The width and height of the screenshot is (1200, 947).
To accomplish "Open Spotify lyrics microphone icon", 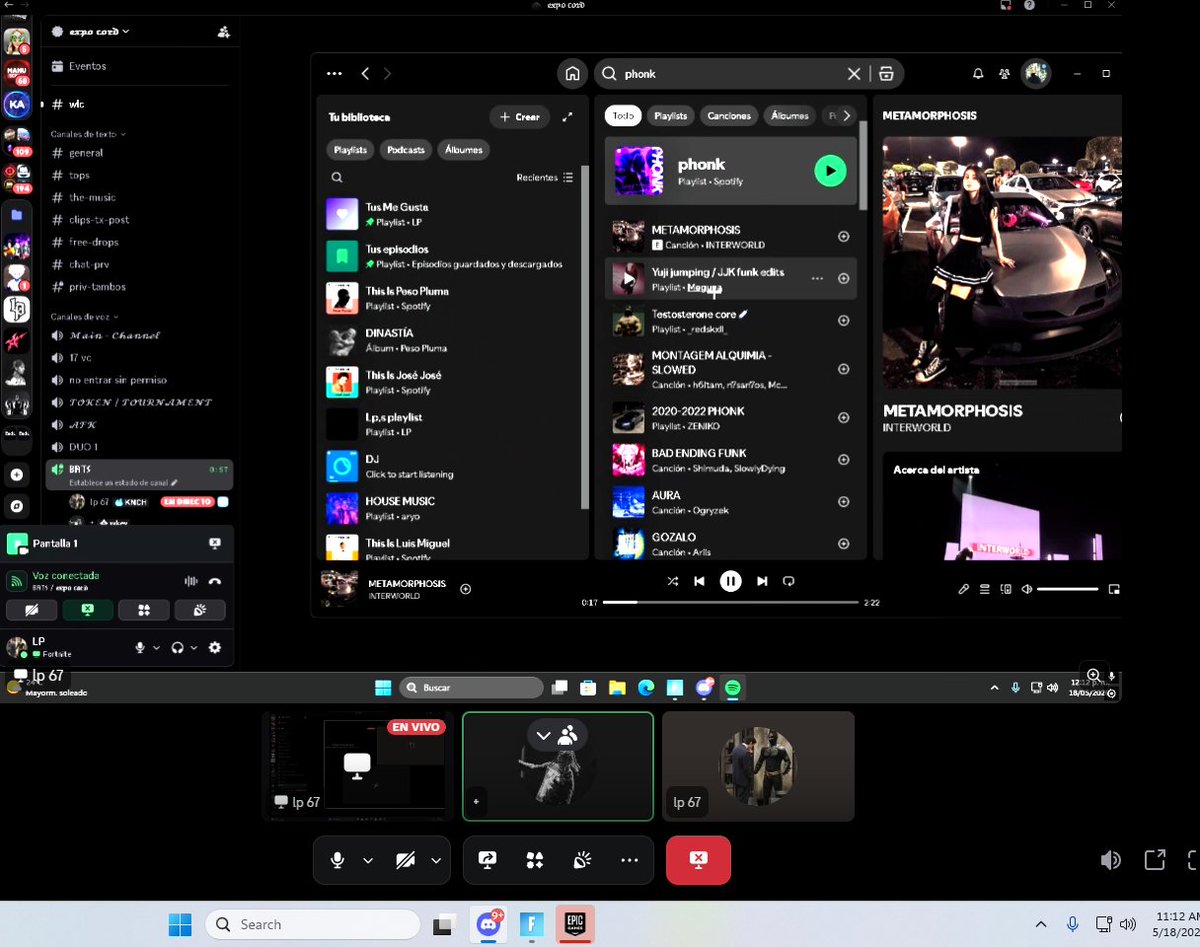I will (964, 589).
